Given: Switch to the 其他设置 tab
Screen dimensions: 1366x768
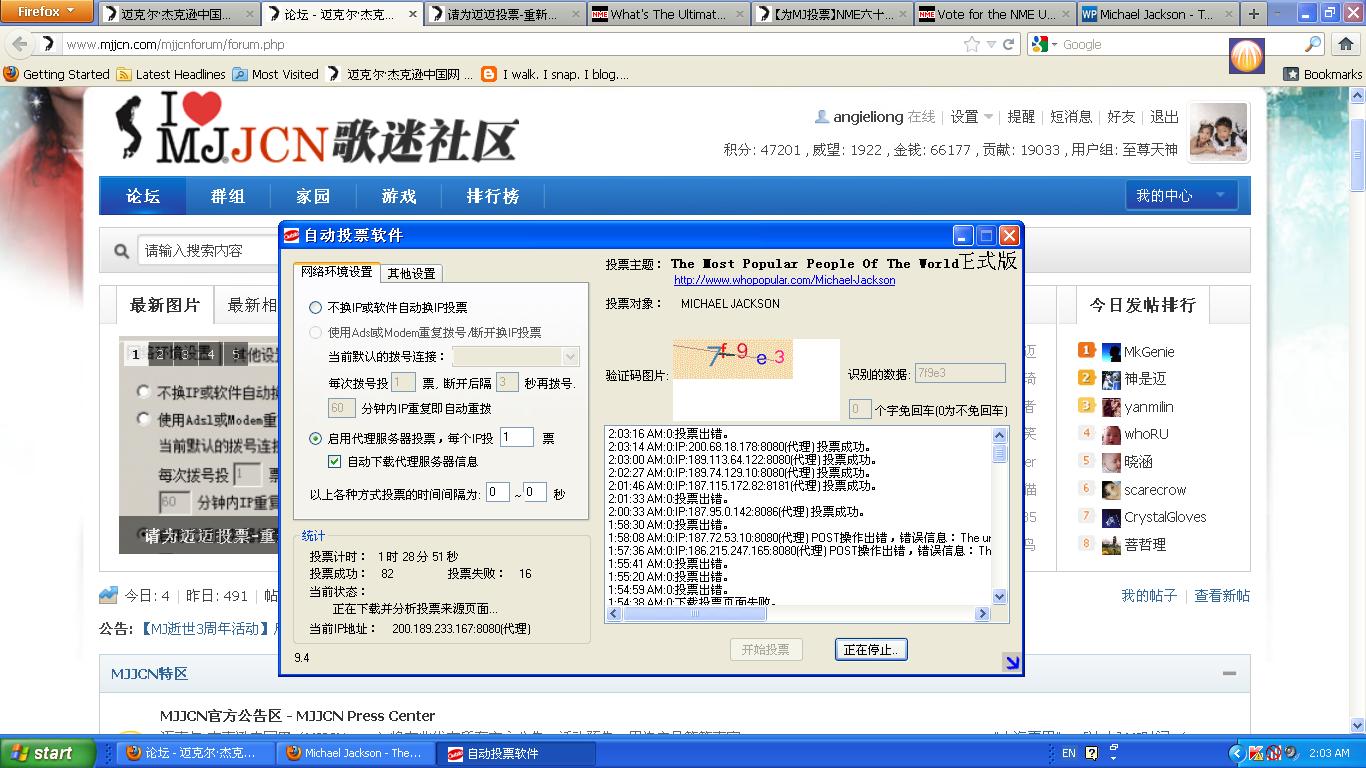Looking at the screenshot, I should 411,273.
